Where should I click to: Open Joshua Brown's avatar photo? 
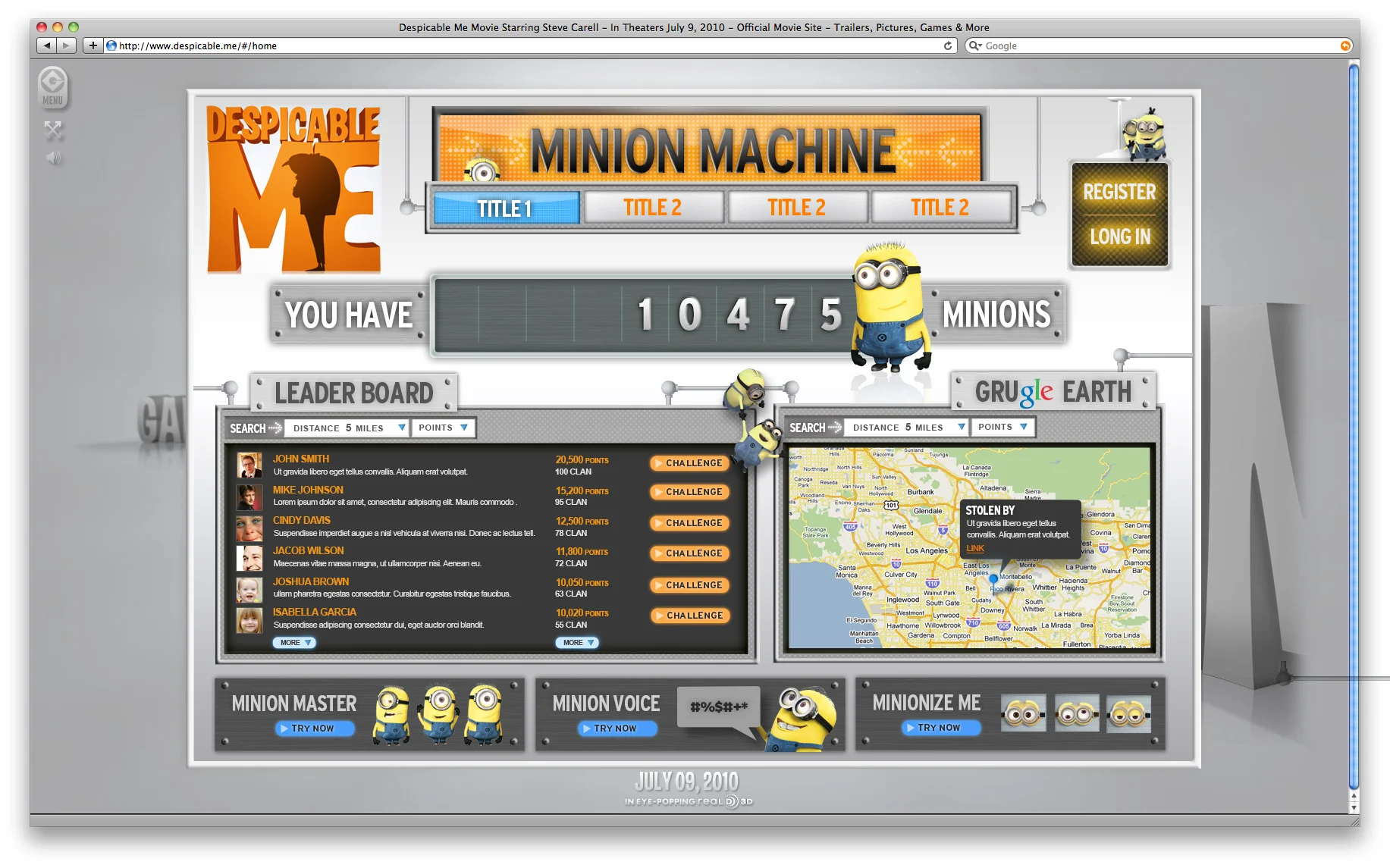[249, 589]
